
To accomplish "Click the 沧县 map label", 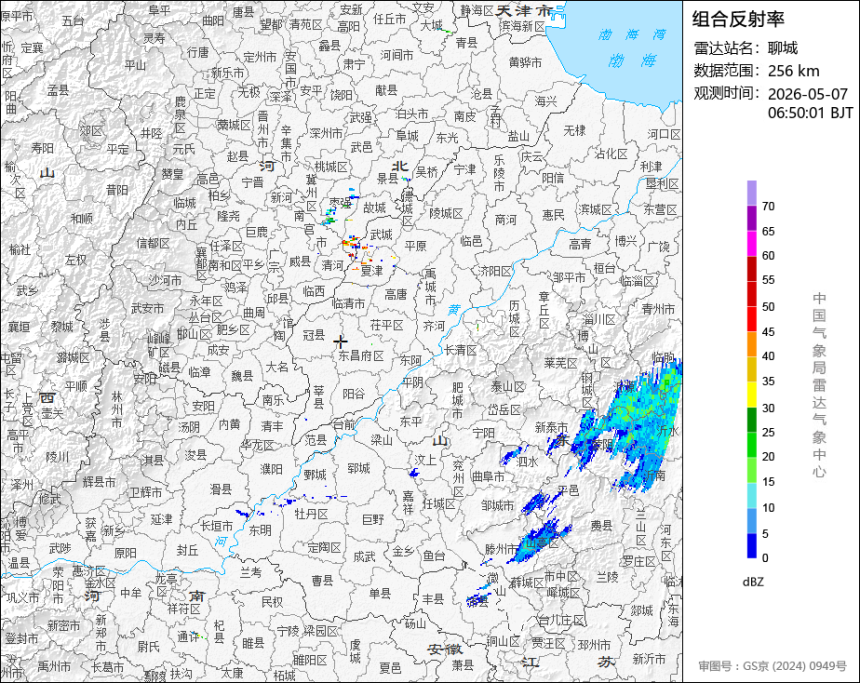I will click(482, 94).
